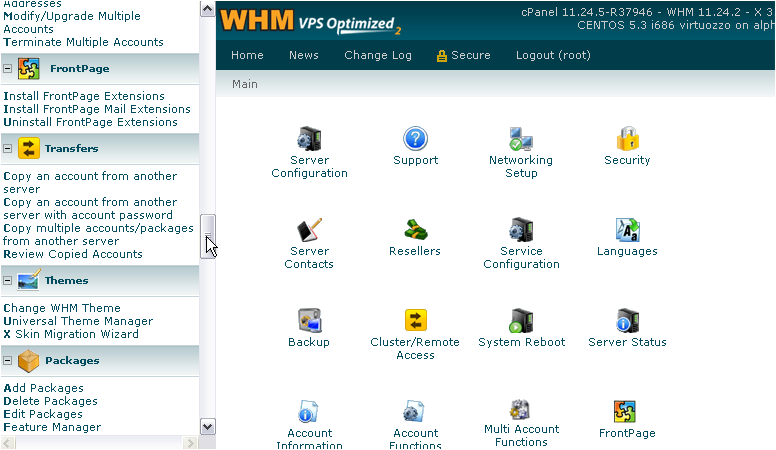Open Copy multiple accounts/packages from another server
Screen dimensions: 776x450
click(98, 235)
